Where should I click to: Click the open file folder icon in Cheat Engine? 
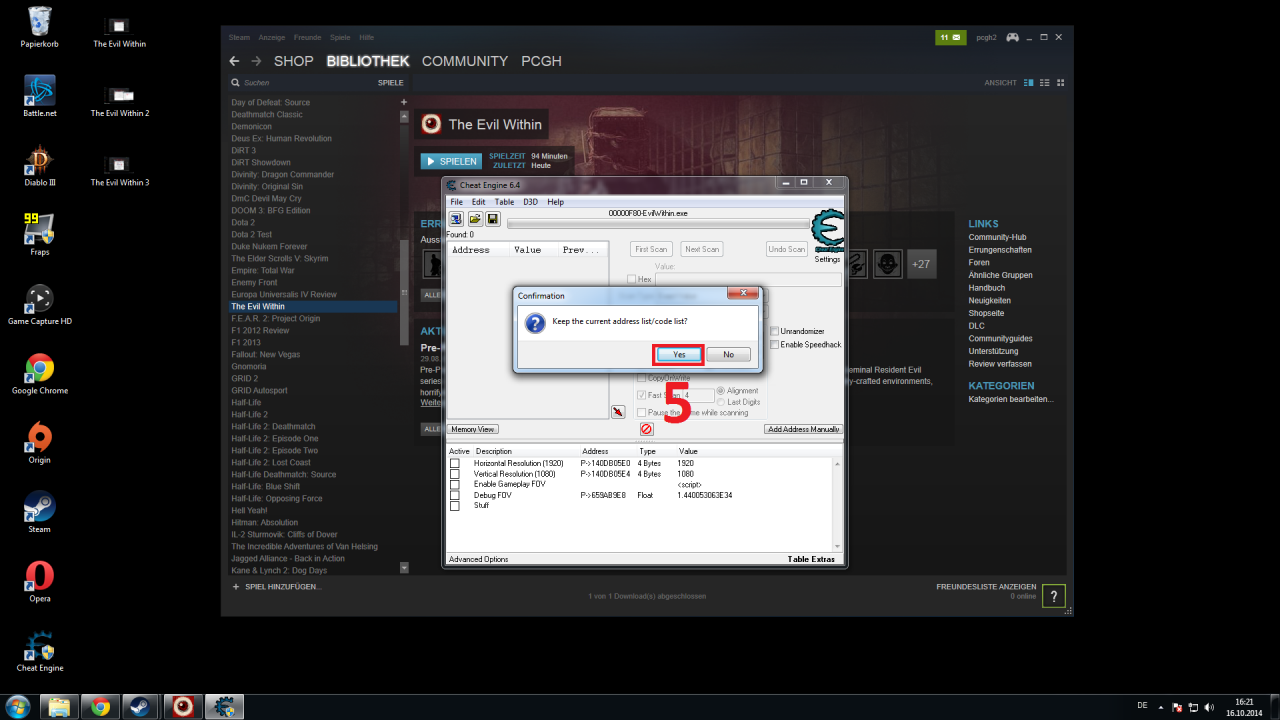pos(475,219)
